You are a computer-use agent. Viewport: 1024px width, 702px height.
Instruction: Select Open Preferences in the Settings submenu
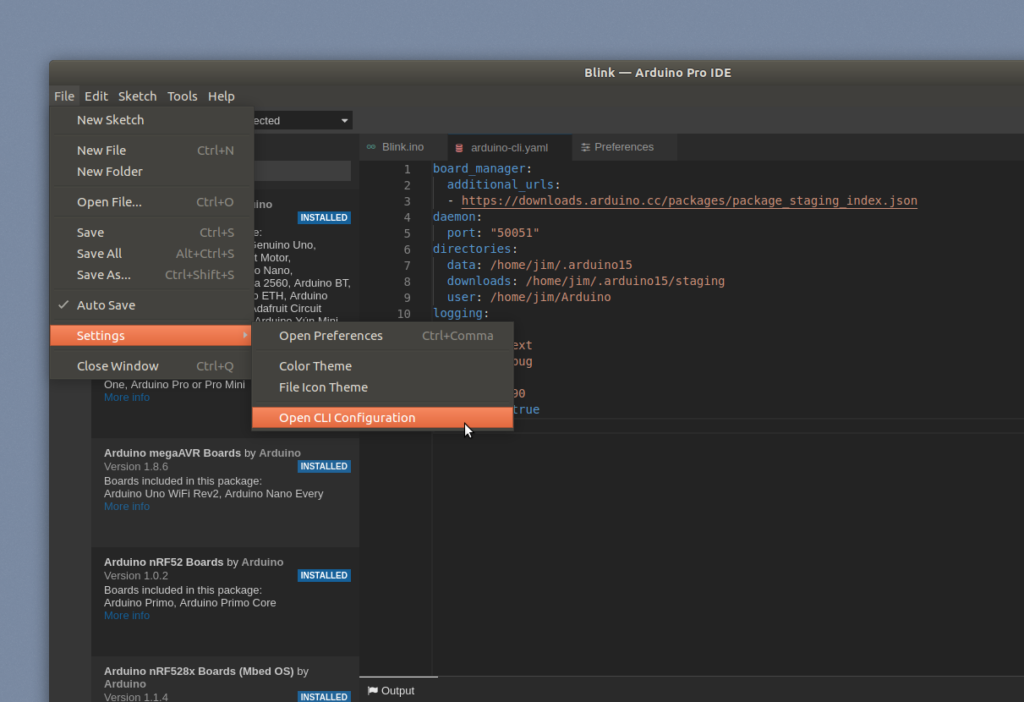(x=383, y=336)
